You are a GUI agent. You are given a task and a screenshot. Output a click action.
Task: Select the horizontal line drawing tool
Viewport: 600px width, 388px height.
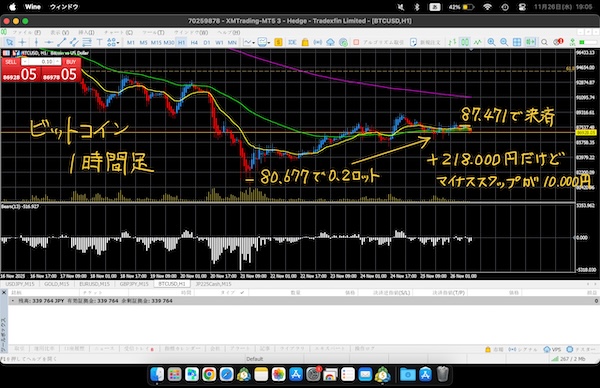tap(49, 42)
